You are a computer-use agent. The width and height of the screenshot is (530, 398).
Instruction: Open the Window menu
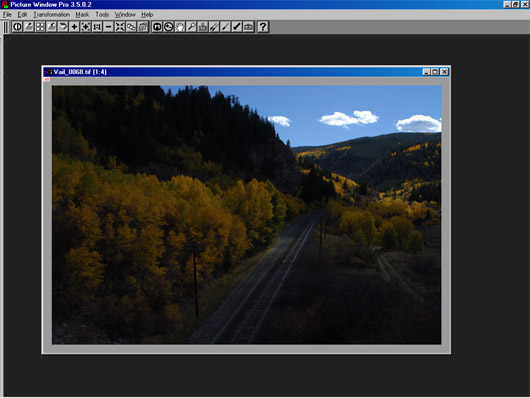pyautogui.click(x=125, y=15)
